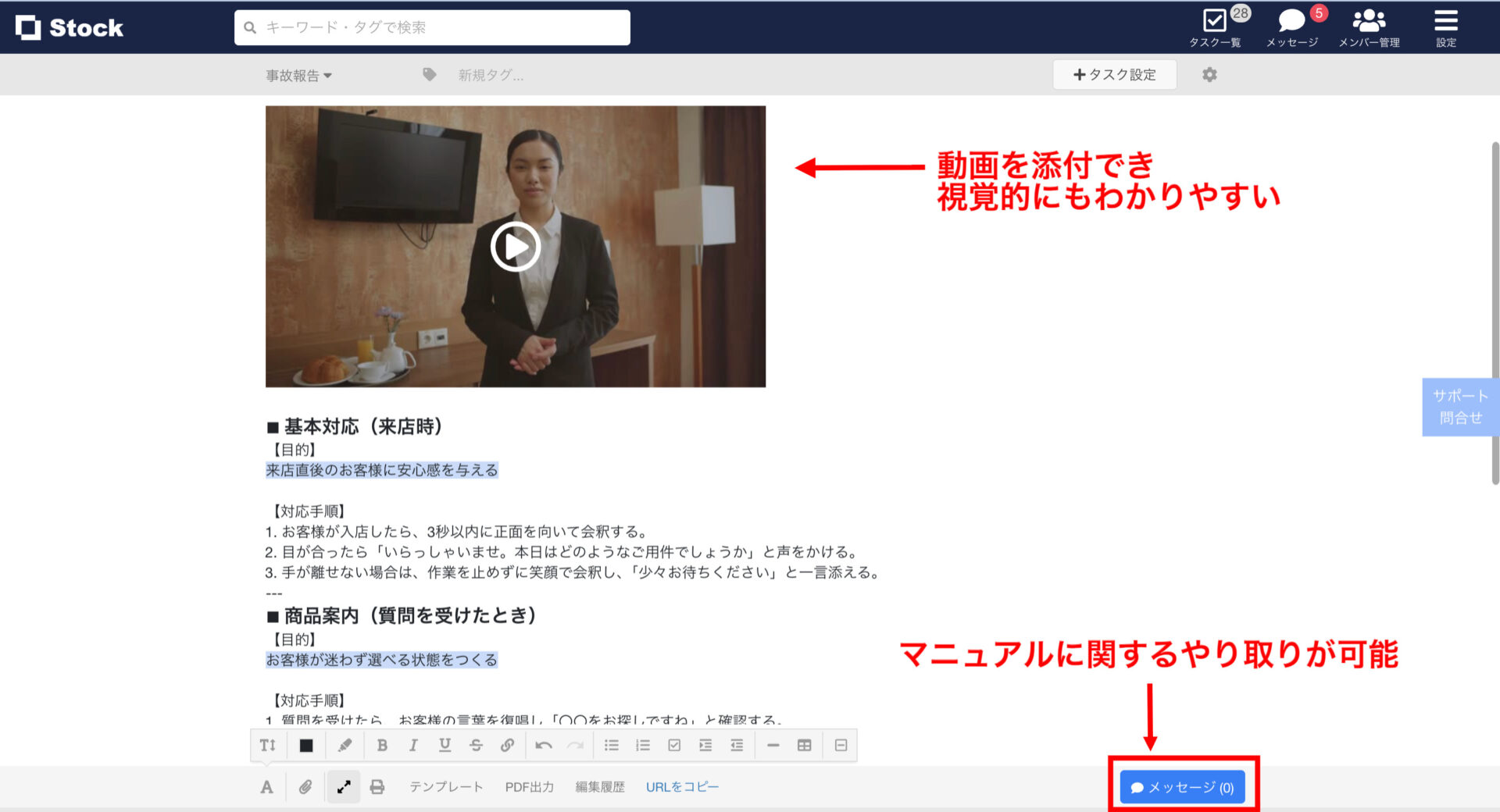The height and width of the screenshot is (812, 1500).
Task: Copy link with URLをコピー
Action: click(x=682, y=787)
